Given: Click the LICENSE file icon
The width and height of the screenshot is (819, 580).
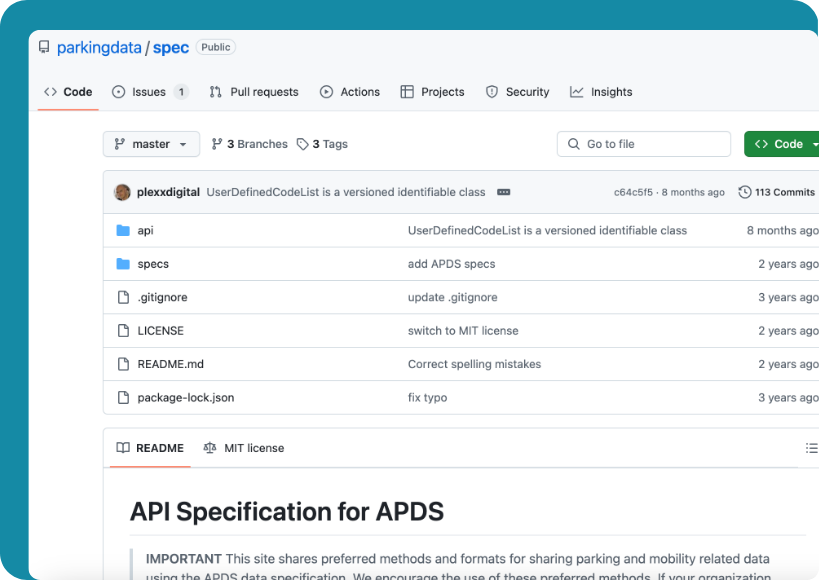Looking at the screenshot, I should (x=123, y=331).
